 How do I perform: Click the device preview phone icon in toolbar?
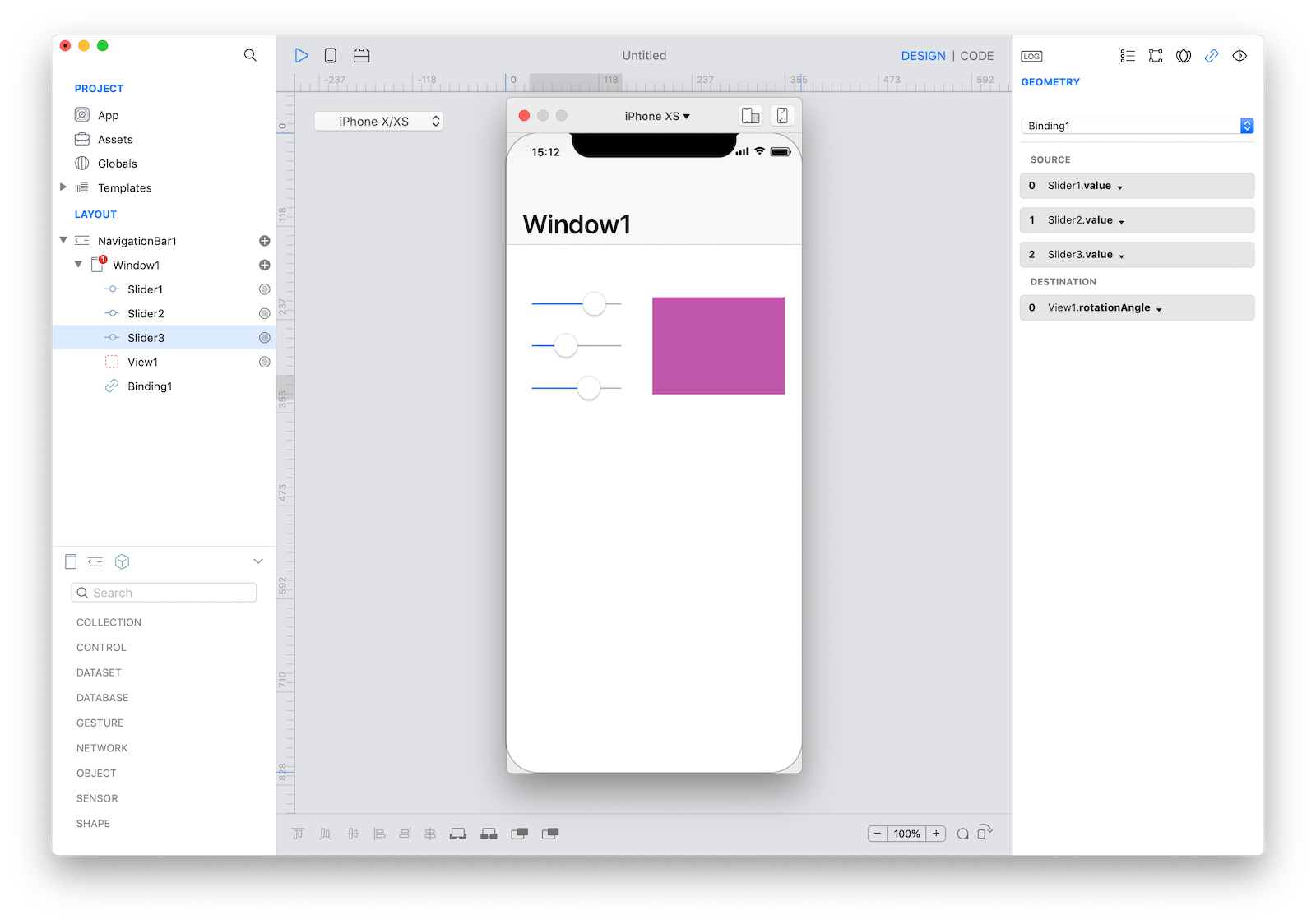coord(330,55)
